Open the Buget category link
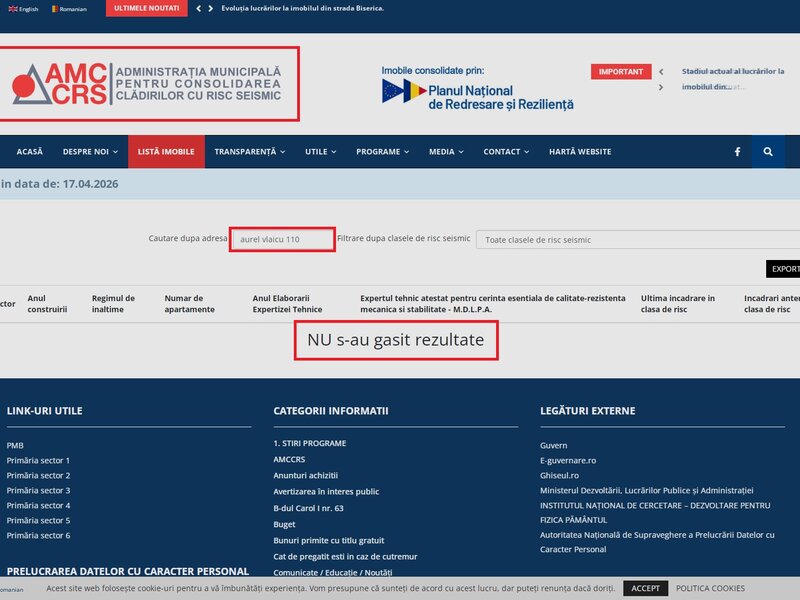800x600 pixels. 284,524
